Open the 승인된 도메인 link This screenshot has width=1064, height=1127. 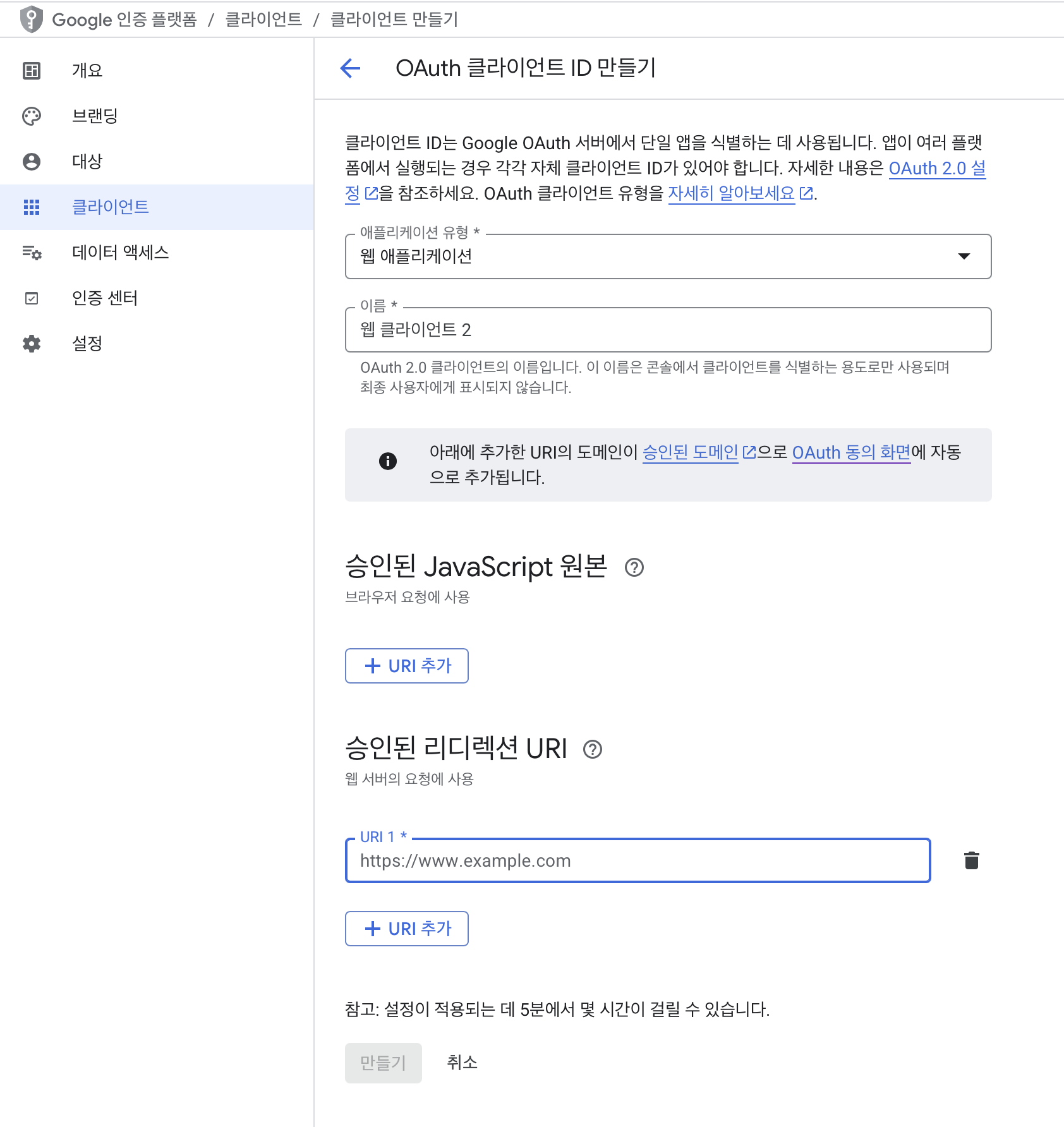pos(690,452)
